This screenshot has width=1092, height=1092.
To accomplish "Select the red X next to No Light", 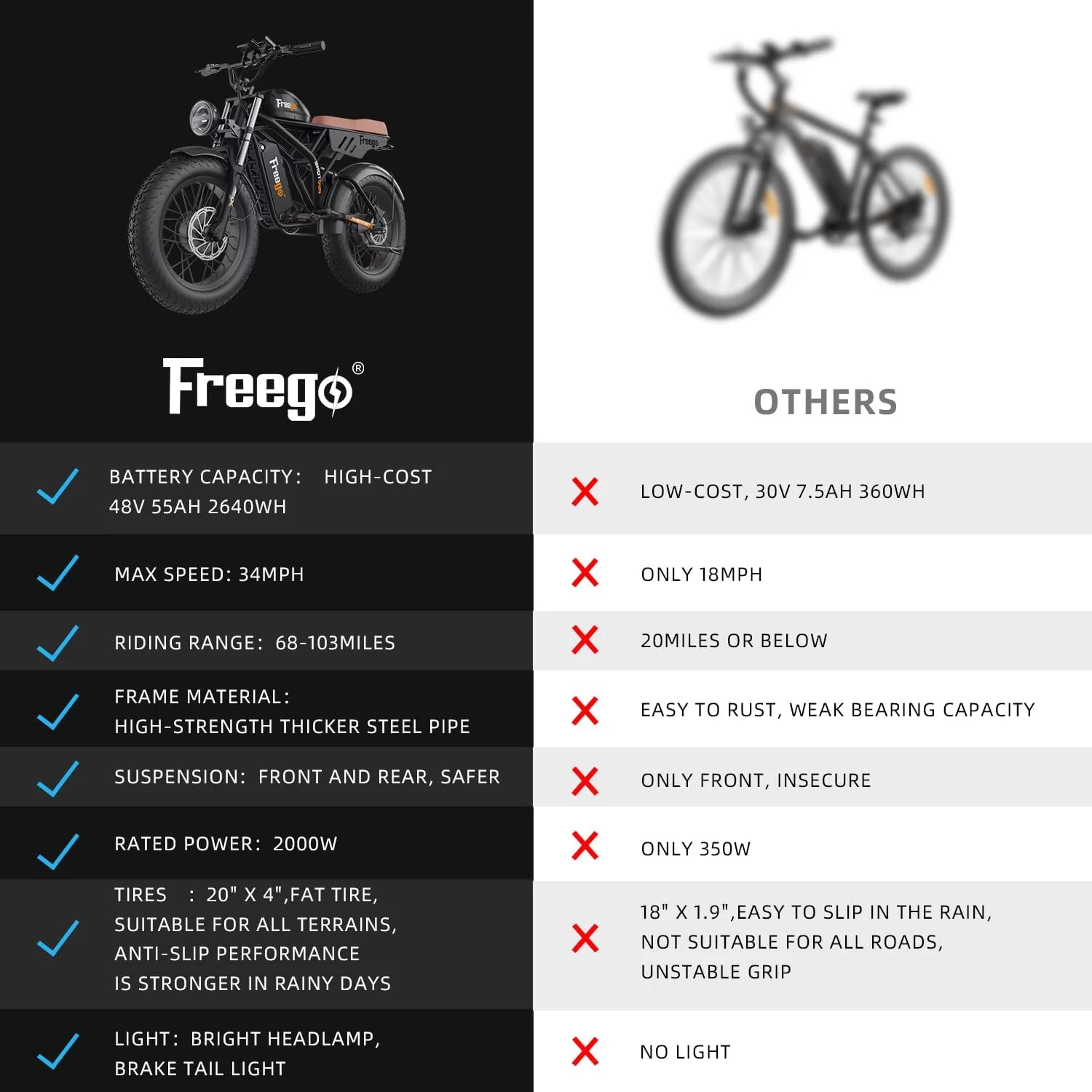I will coord(585,1051).
